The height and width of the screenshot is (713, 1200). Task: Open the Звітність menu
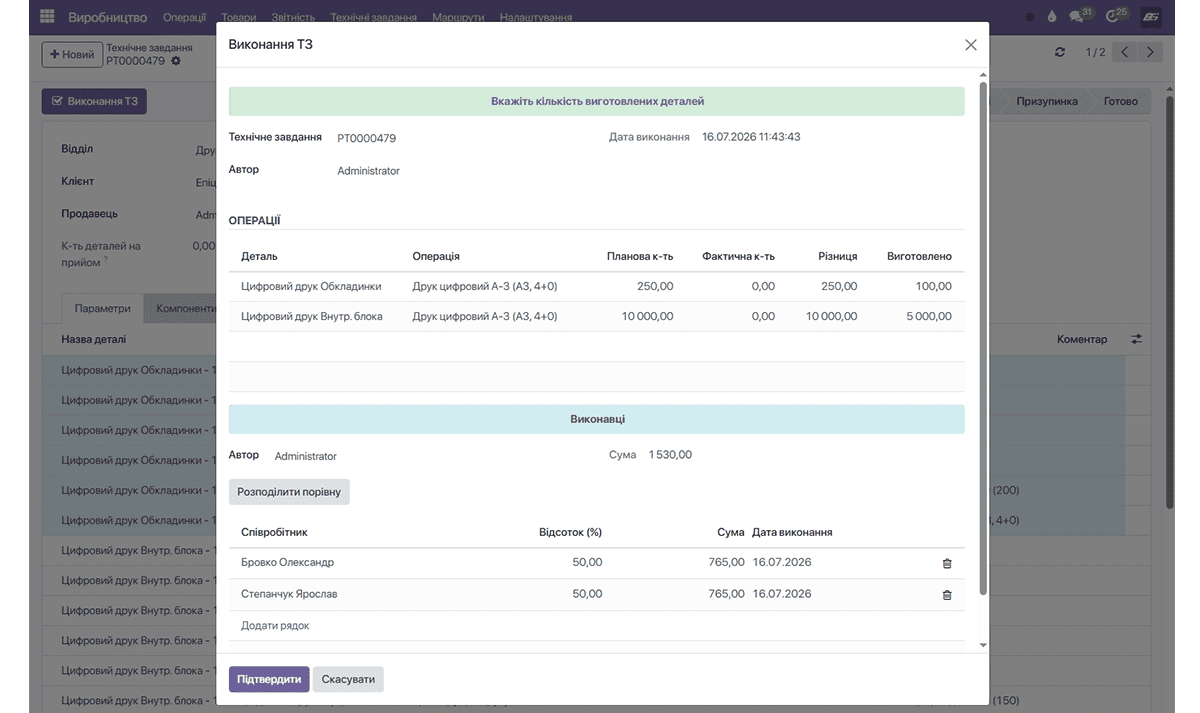click(x=293, y=18)
